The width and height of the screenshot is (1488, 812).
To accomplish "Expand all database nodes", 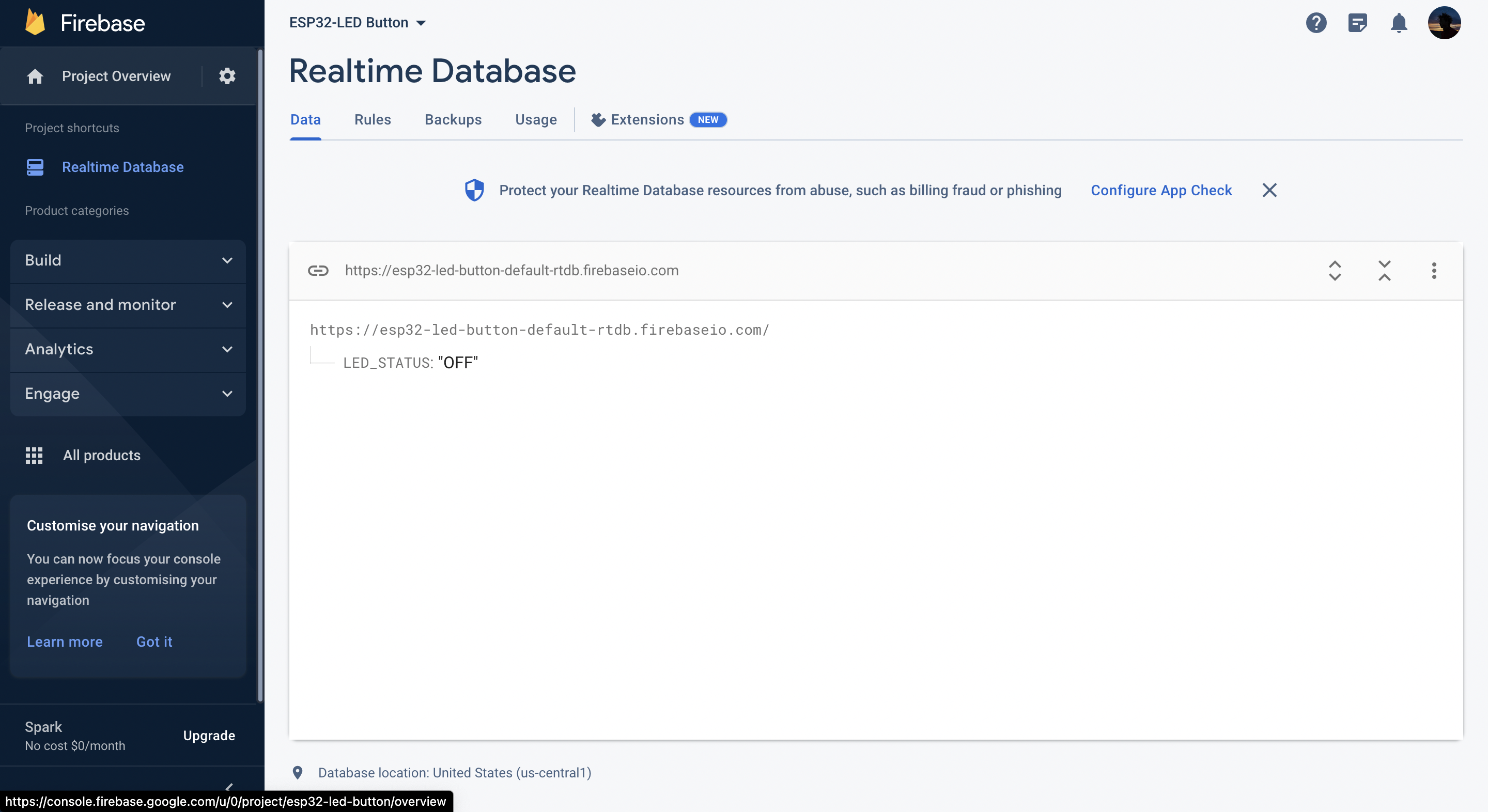I will (1335, 270).
